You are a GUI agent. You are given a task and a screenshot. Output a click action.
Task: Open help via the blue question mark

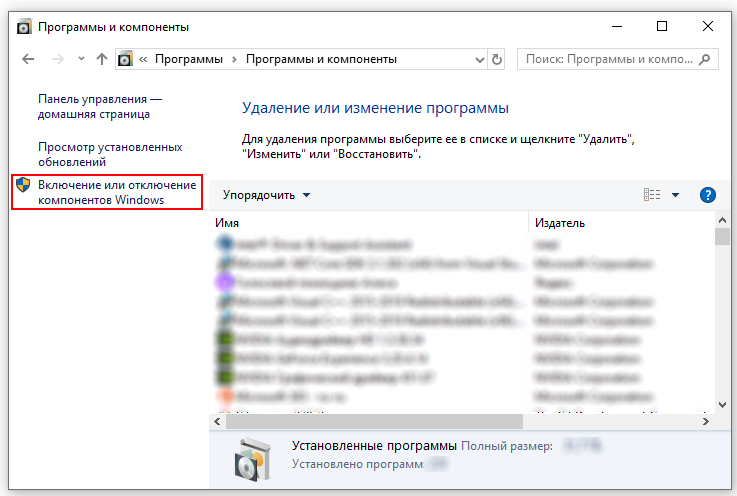[x=708, y=195]
